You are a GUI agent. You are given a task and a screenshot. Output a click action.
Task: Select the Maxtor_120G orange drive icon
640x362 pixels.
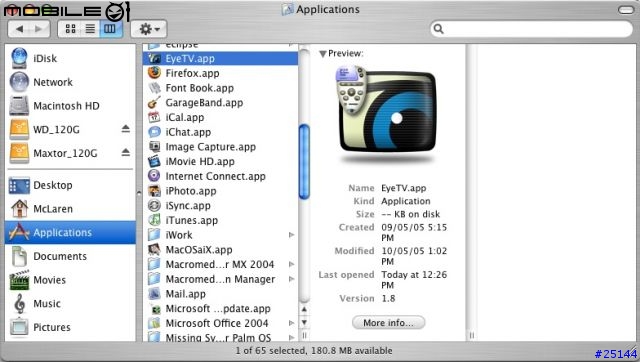pos(19,153)
